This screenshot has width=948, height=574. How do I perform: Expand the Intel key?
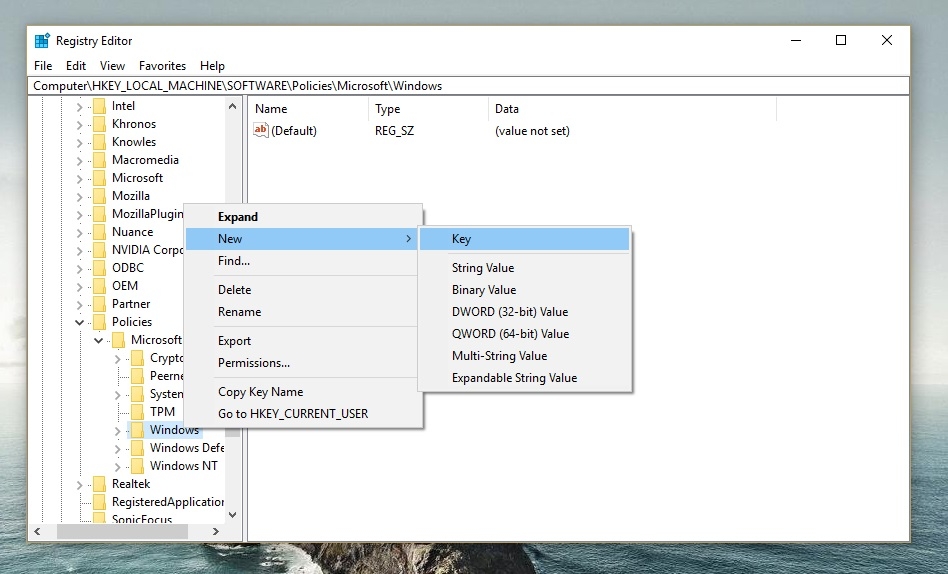pos(79,107)
